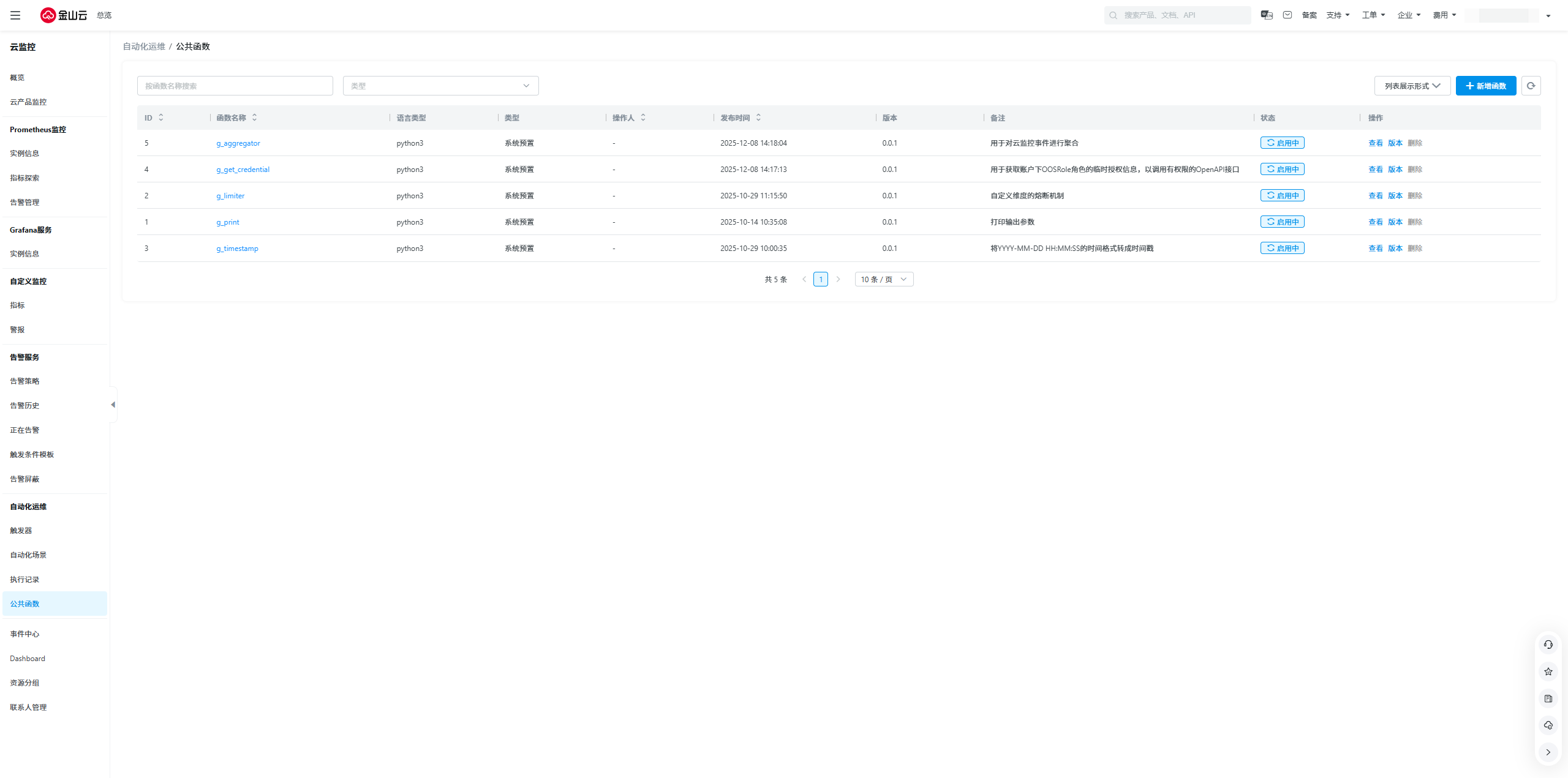Expand the 列表展示形式 dropdown
1568x778 pixels.
(1412, 86)
